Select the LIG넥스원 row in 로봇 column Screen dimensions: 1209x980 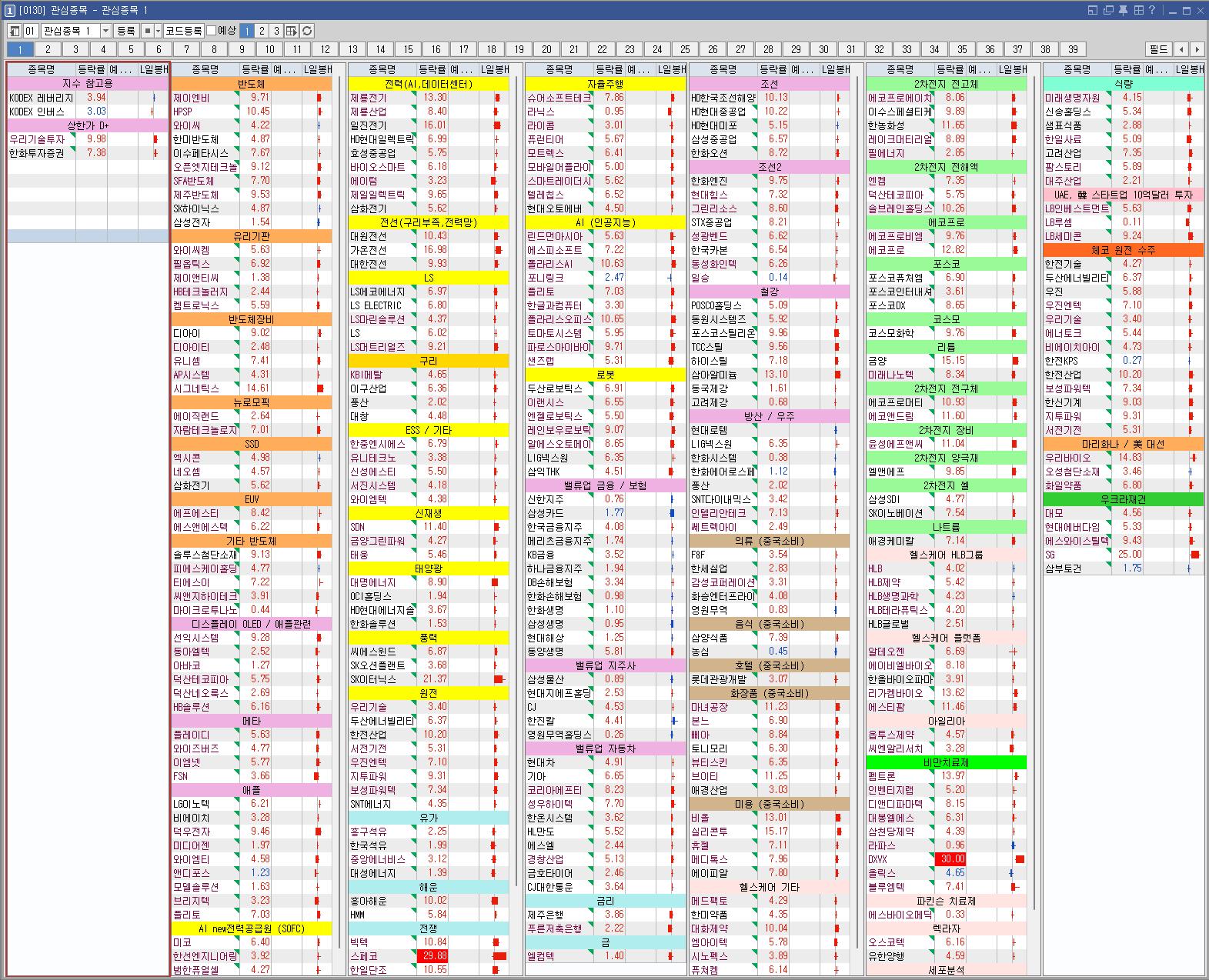click(x=606, y=458)
